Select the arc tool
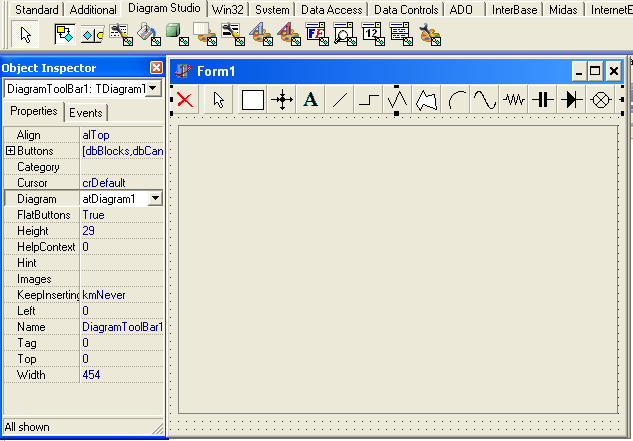This screenshot has height=441, width=633. click(456, 100)
